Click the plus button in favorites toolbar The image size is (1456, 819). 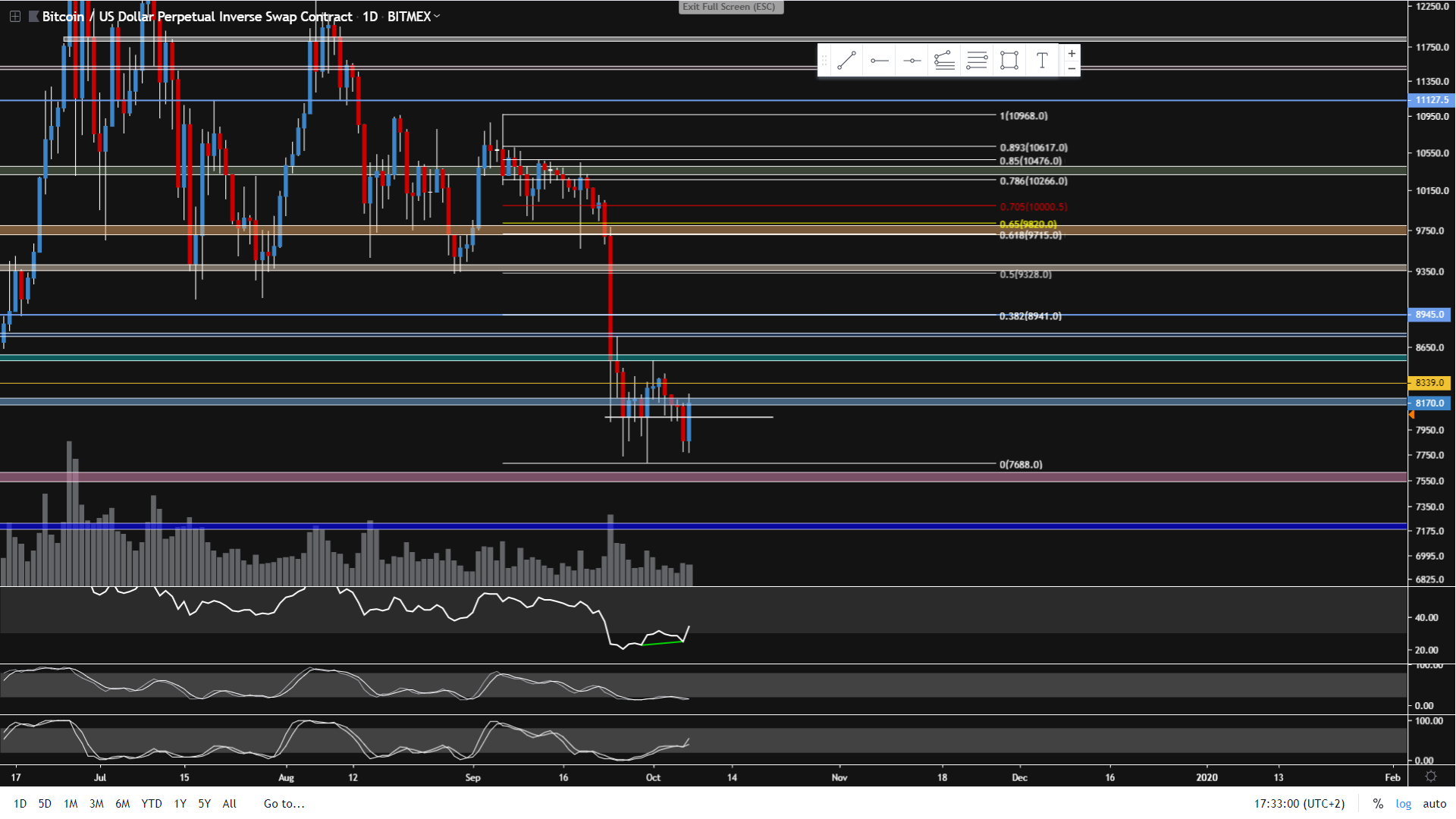coord(1072,54)
